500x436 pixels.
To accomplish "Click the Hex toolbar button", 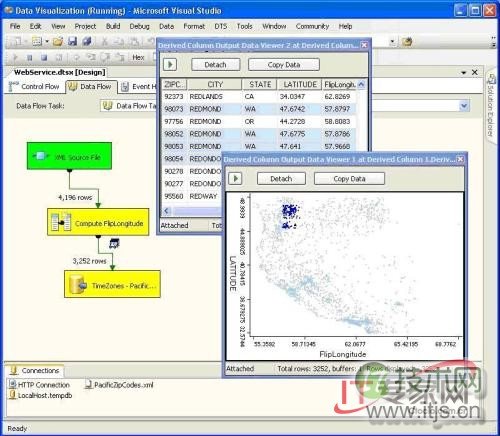I will click(138, 57).
